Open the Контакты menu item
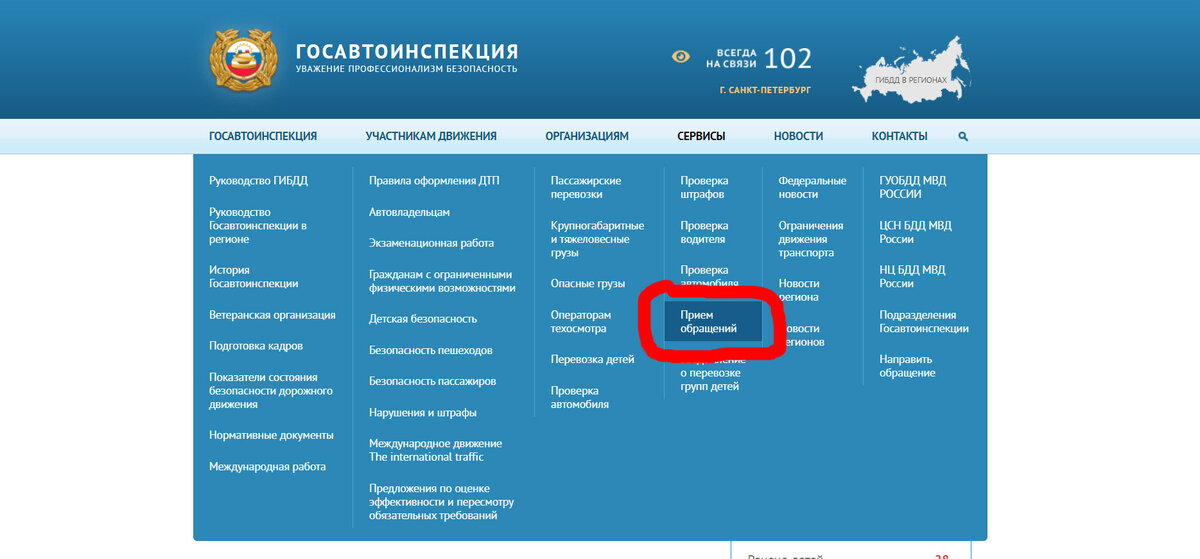This screenshot has height=559, width=1200. [x=899, y=136]
